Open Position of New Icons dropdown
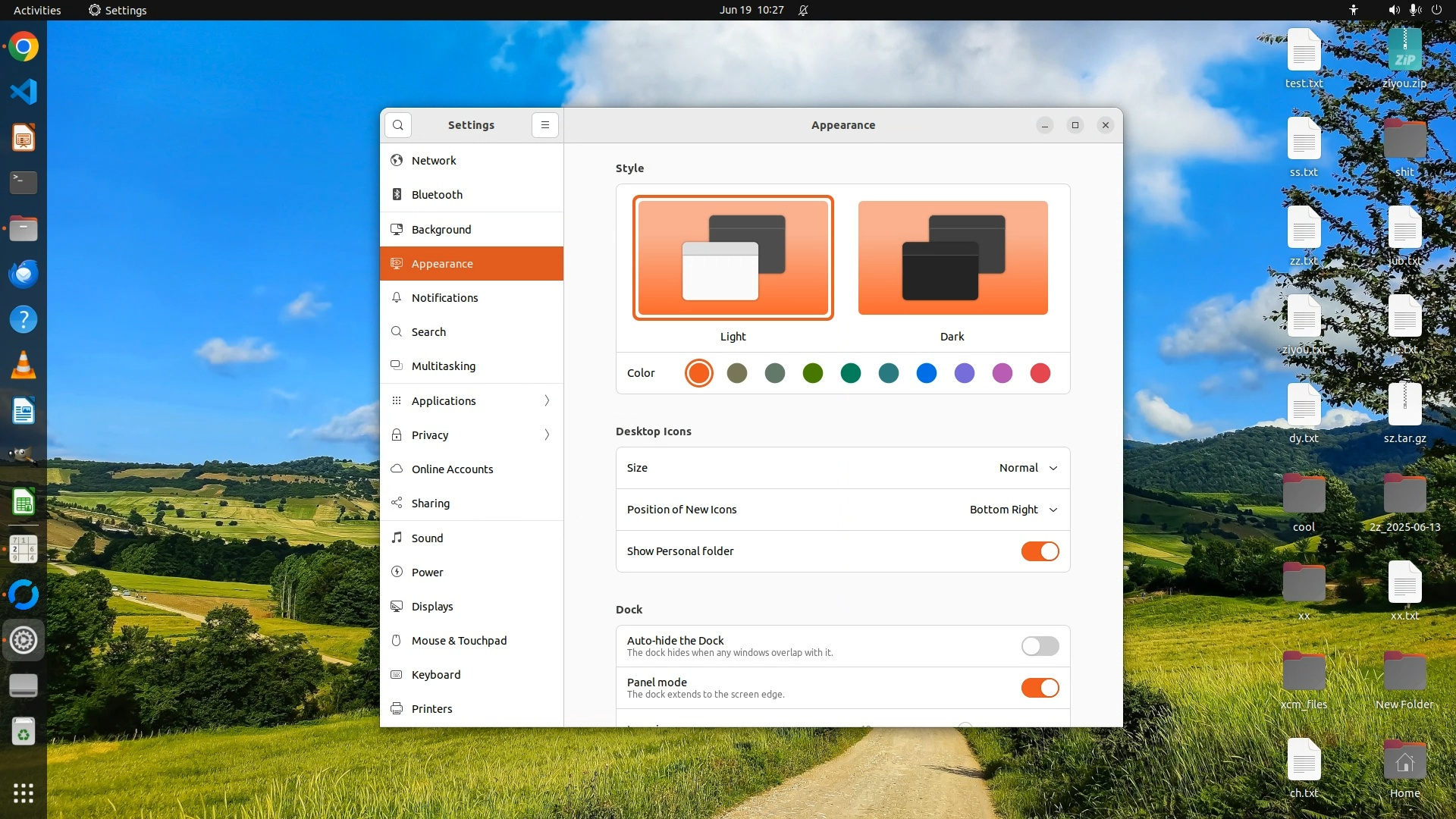This screenshot has height=819, width=1456. [x=1013, y=510]
